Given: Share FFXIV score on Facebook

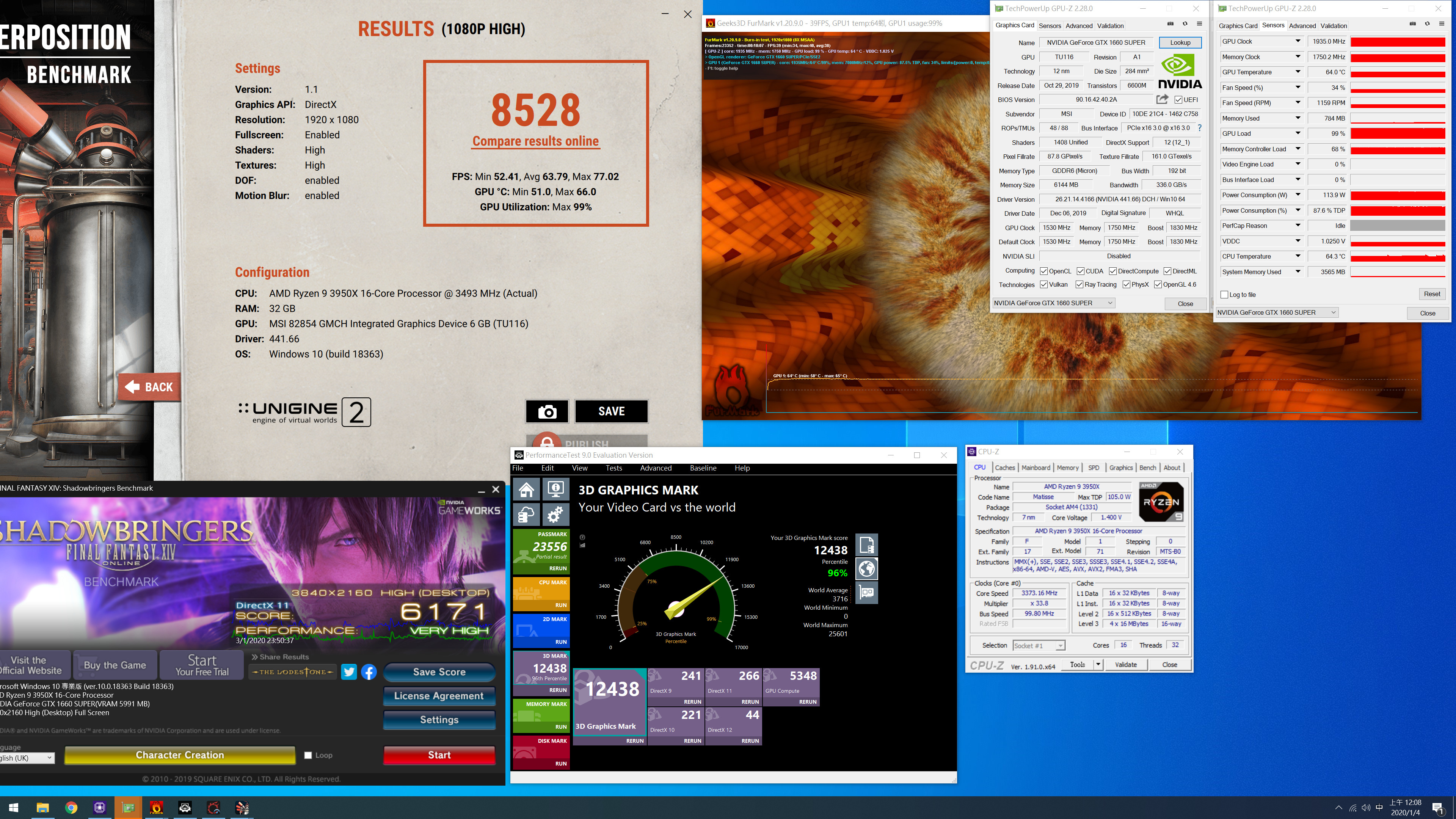Looking at the screenshot, I should coord(369,672).
